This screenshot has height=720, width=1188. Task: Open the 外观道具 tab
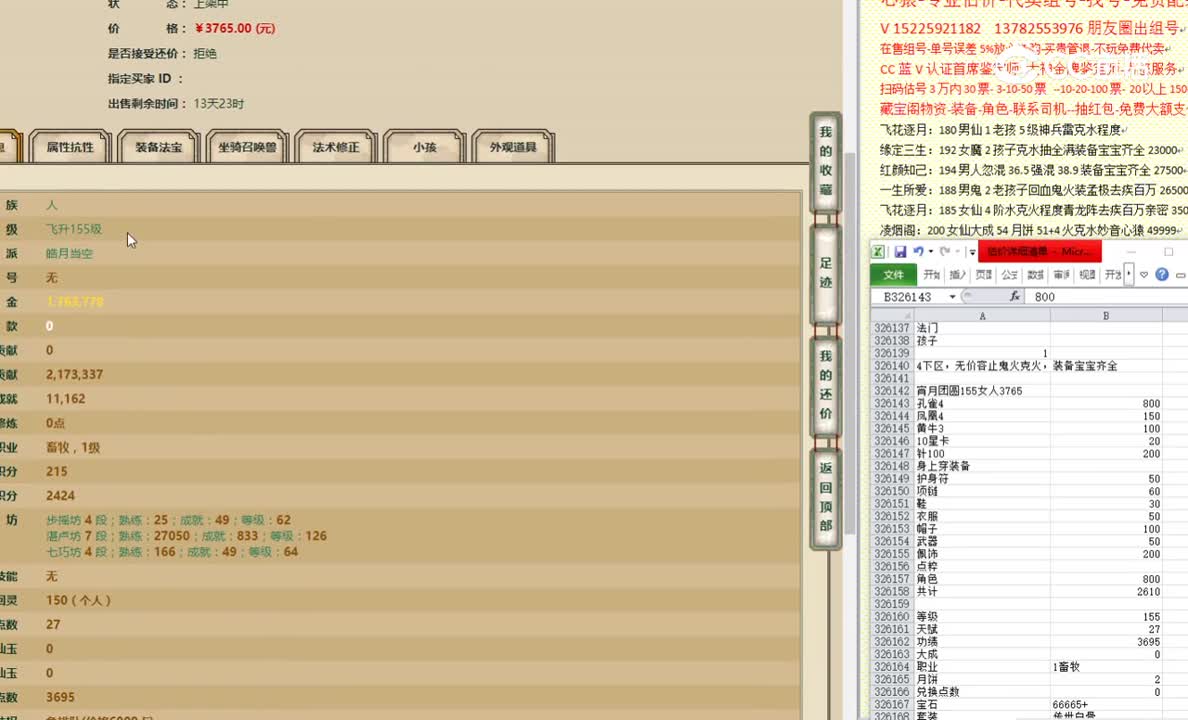[512, 146]
